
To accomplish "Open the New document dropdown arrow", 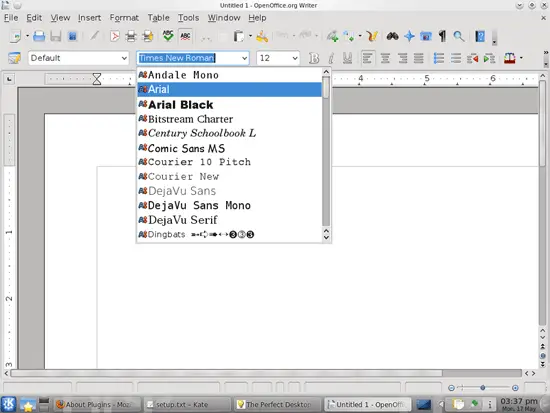I will (27, 36).
